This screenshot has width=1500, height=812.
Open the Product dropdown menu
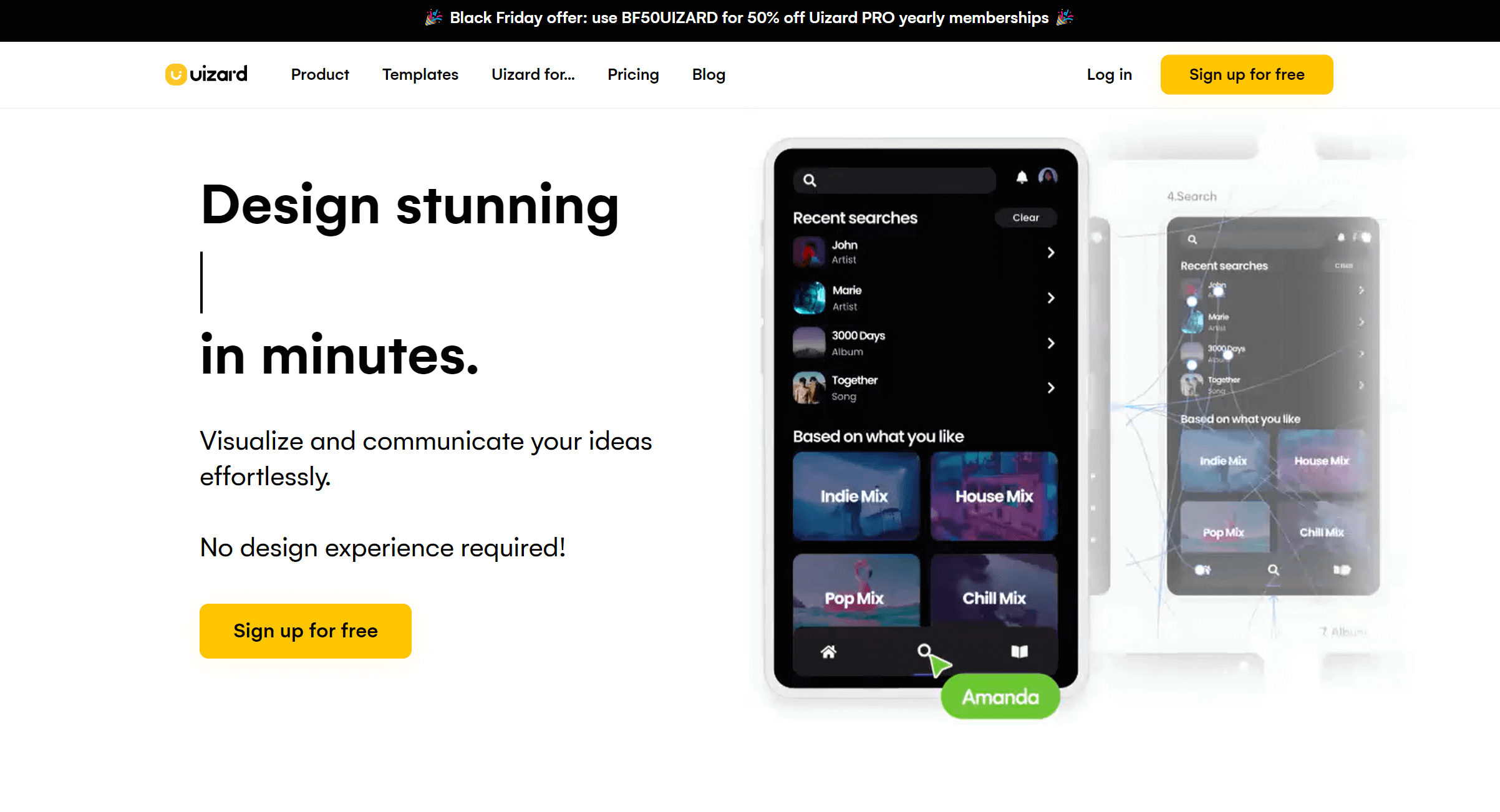[x=319, y=75]
